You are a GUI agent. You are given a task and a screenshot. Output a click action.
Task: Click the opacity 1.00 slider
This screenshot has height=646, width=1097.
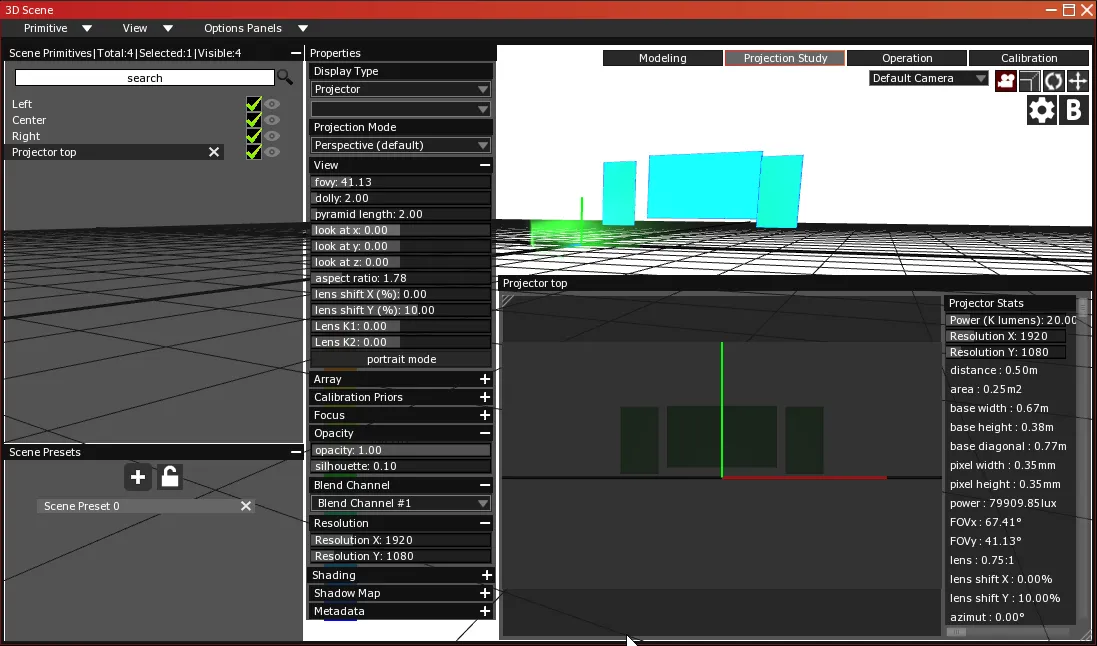(401, 450)
